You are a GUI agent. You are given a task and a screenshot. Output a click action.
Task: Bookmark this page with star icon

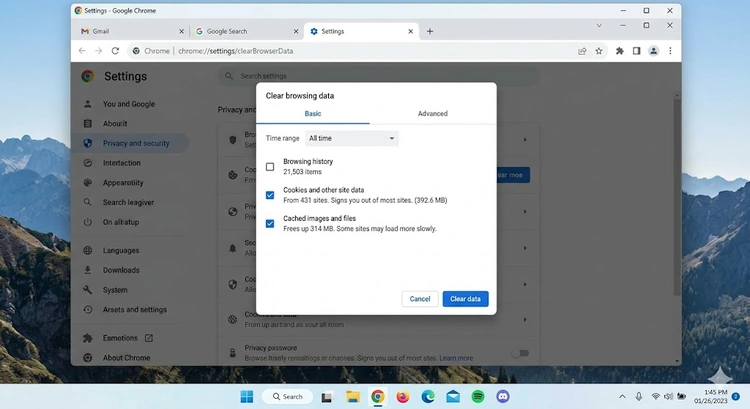[599, 51]
